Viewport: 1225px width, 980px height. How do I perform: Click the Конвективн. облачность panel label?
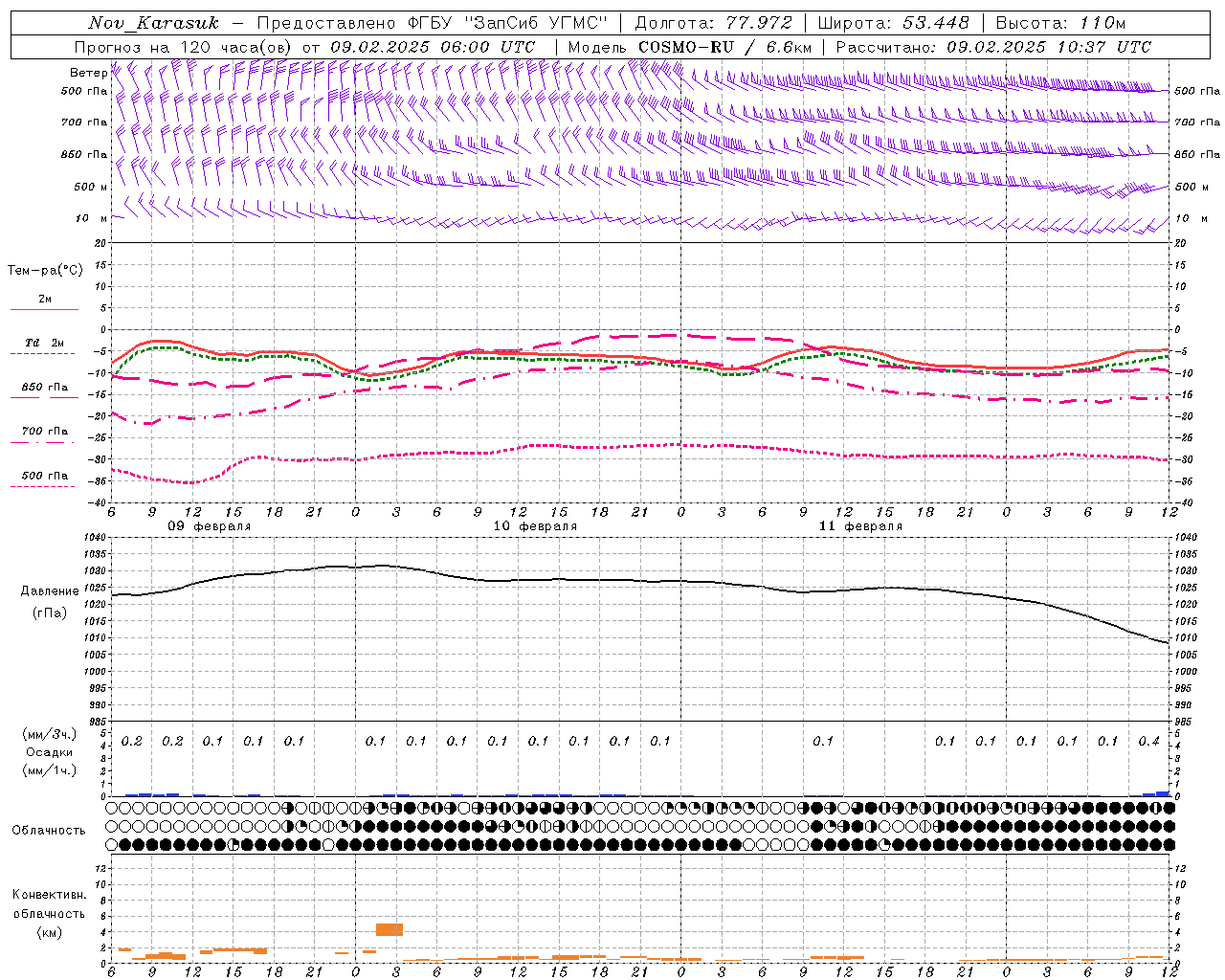coord(49,913)
